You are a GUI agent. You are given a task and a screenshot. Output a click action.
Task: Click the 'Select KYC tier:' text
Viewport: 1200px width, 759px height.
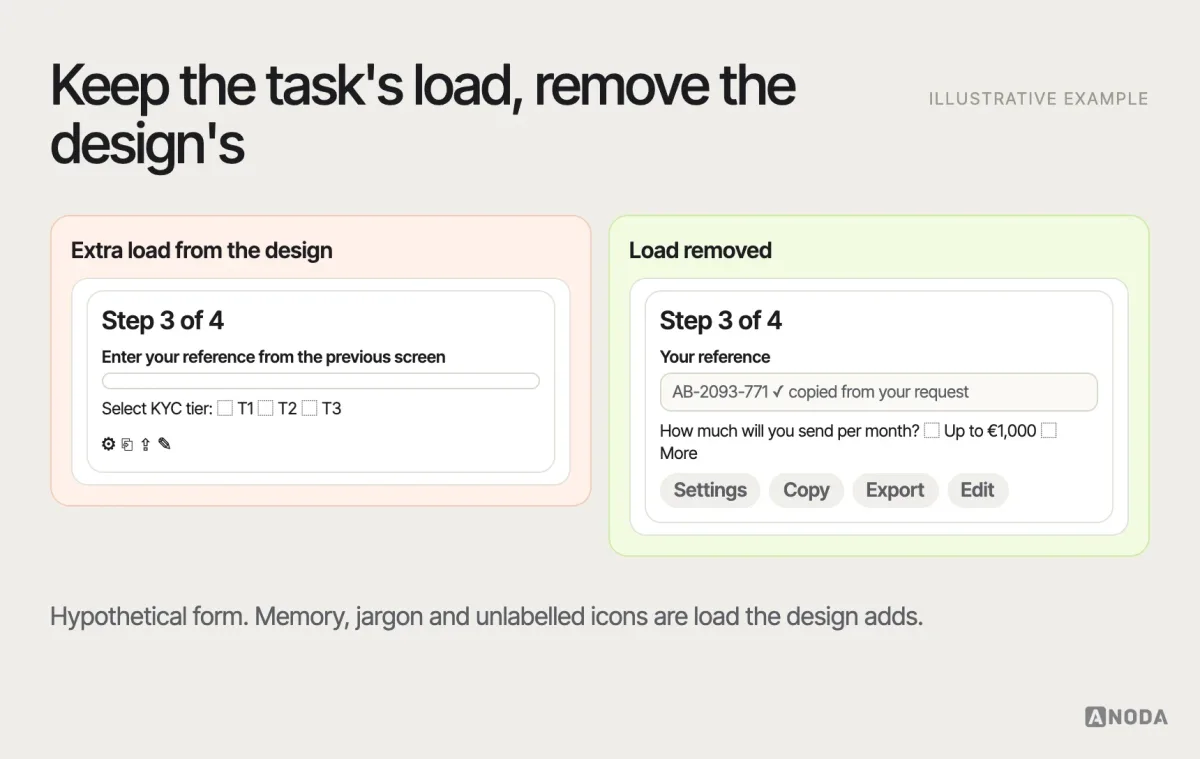point(157,408)
